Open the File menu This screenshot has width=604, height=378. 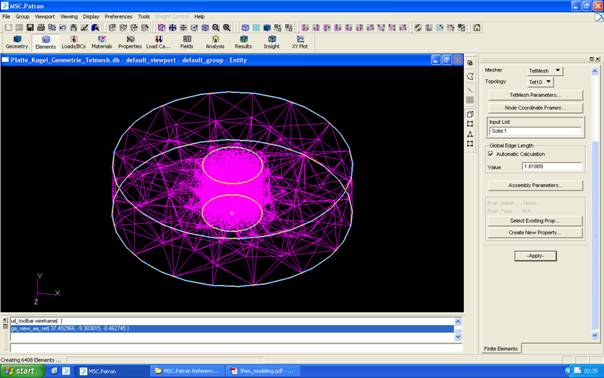[6, 17]
